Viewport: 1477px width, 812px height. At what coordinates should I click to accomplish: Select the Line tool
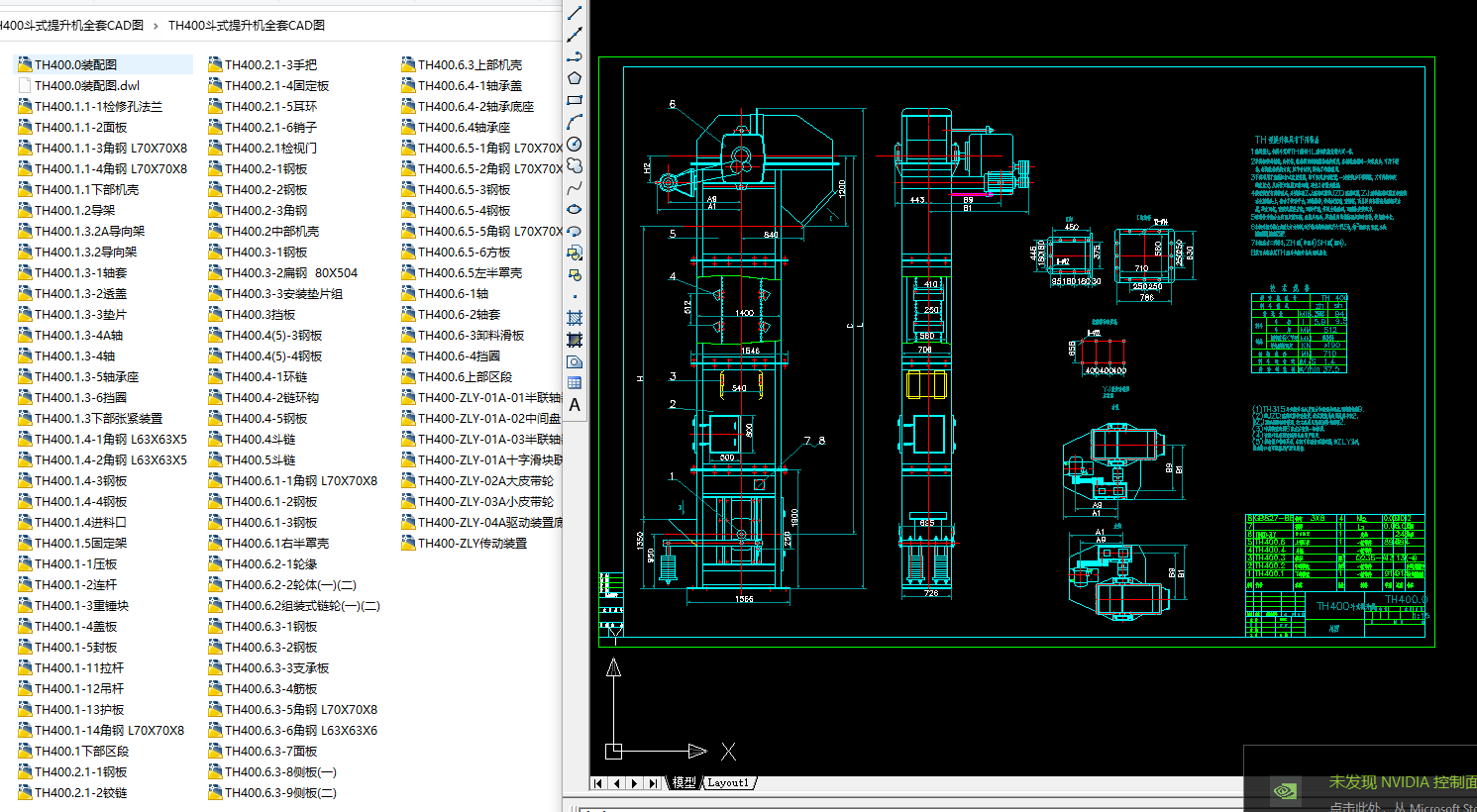click(x=576, y=13)
